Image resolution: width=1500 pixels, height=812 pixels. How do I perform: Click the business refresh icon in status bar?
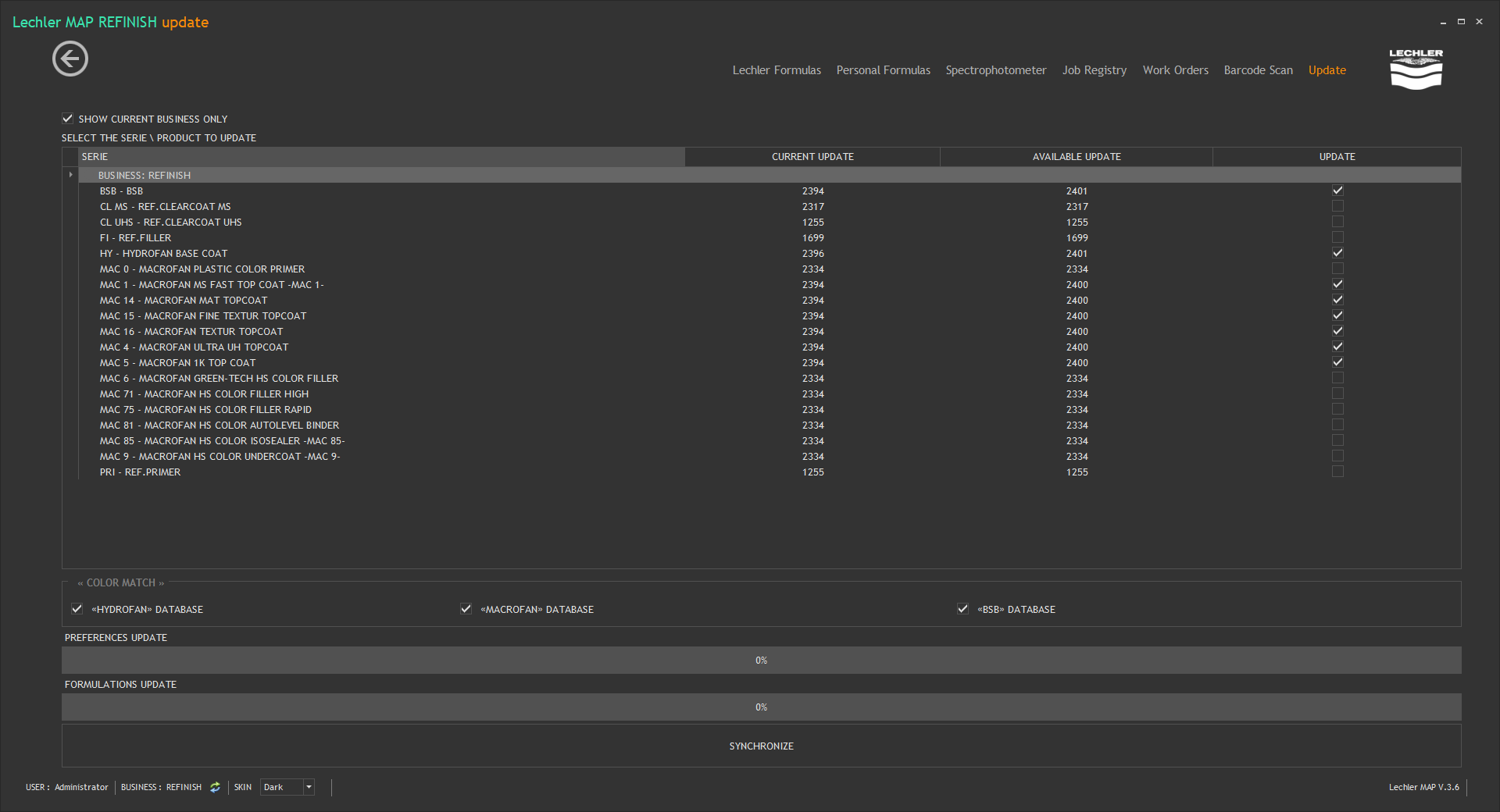[x=215, y=787]
